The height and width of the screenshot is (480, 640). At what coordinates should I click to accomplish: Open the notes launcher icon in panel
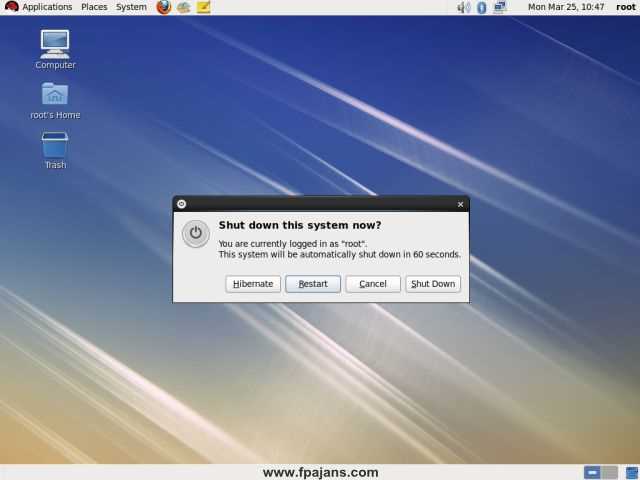203,7
